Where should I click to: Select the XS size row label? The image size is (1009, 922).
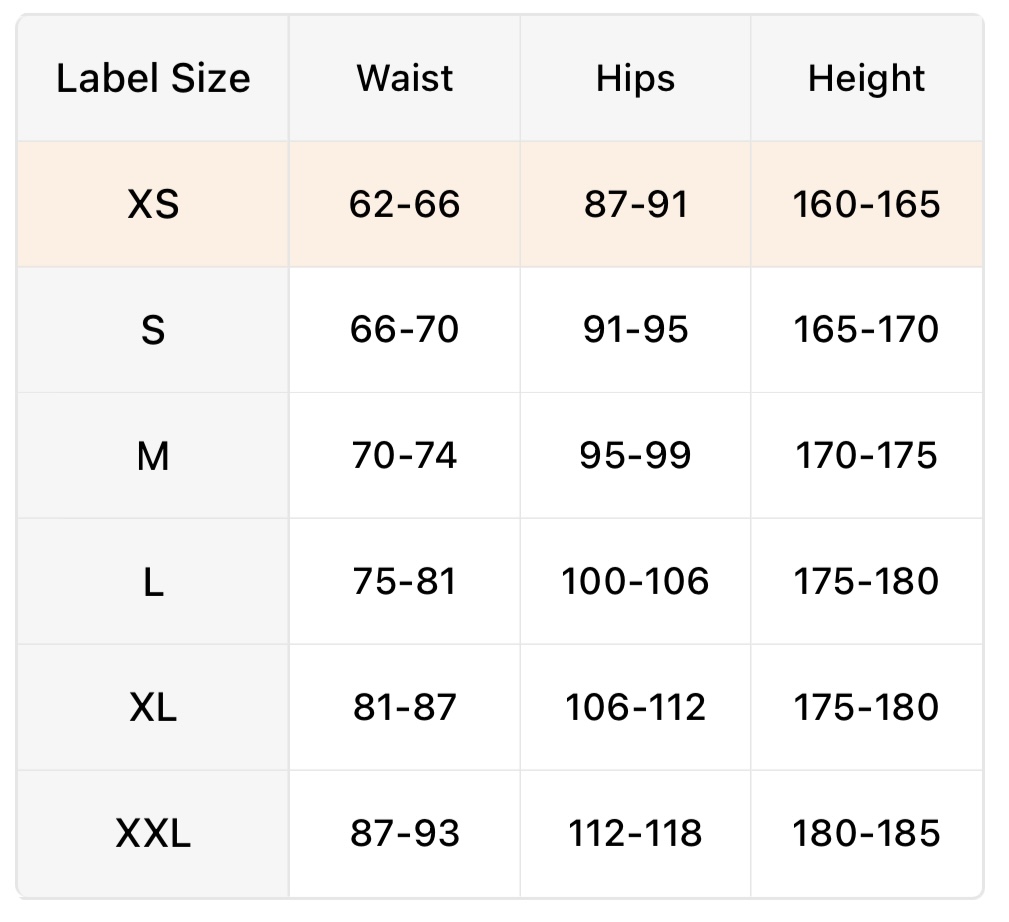coord(153,205)
